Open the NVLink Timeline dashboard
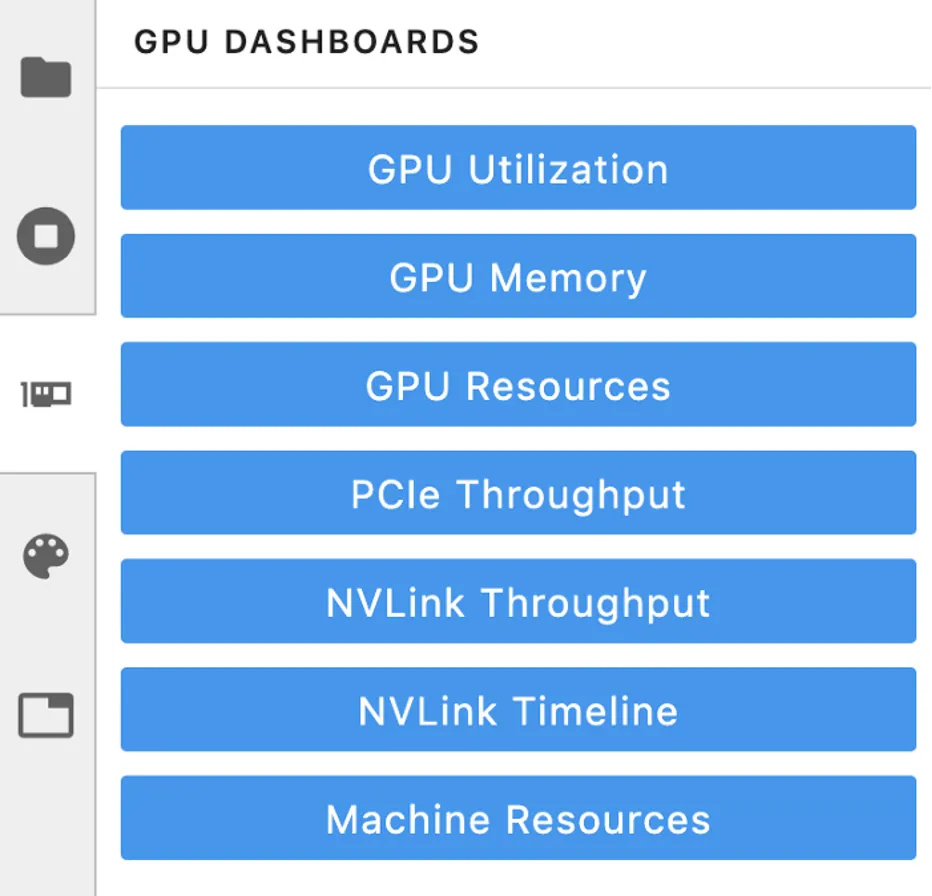Screen dimensions: 932x896 point(518,710)
